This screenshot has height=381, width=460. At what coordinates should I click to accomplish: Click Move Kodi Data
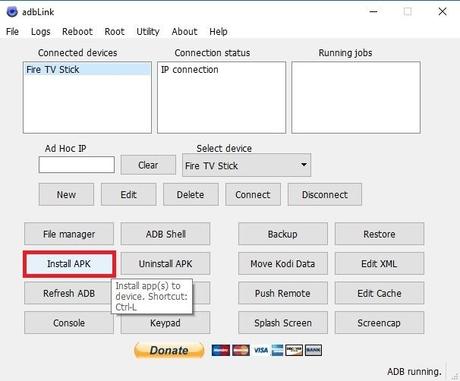pyautogui.click(x=283, y=264)
